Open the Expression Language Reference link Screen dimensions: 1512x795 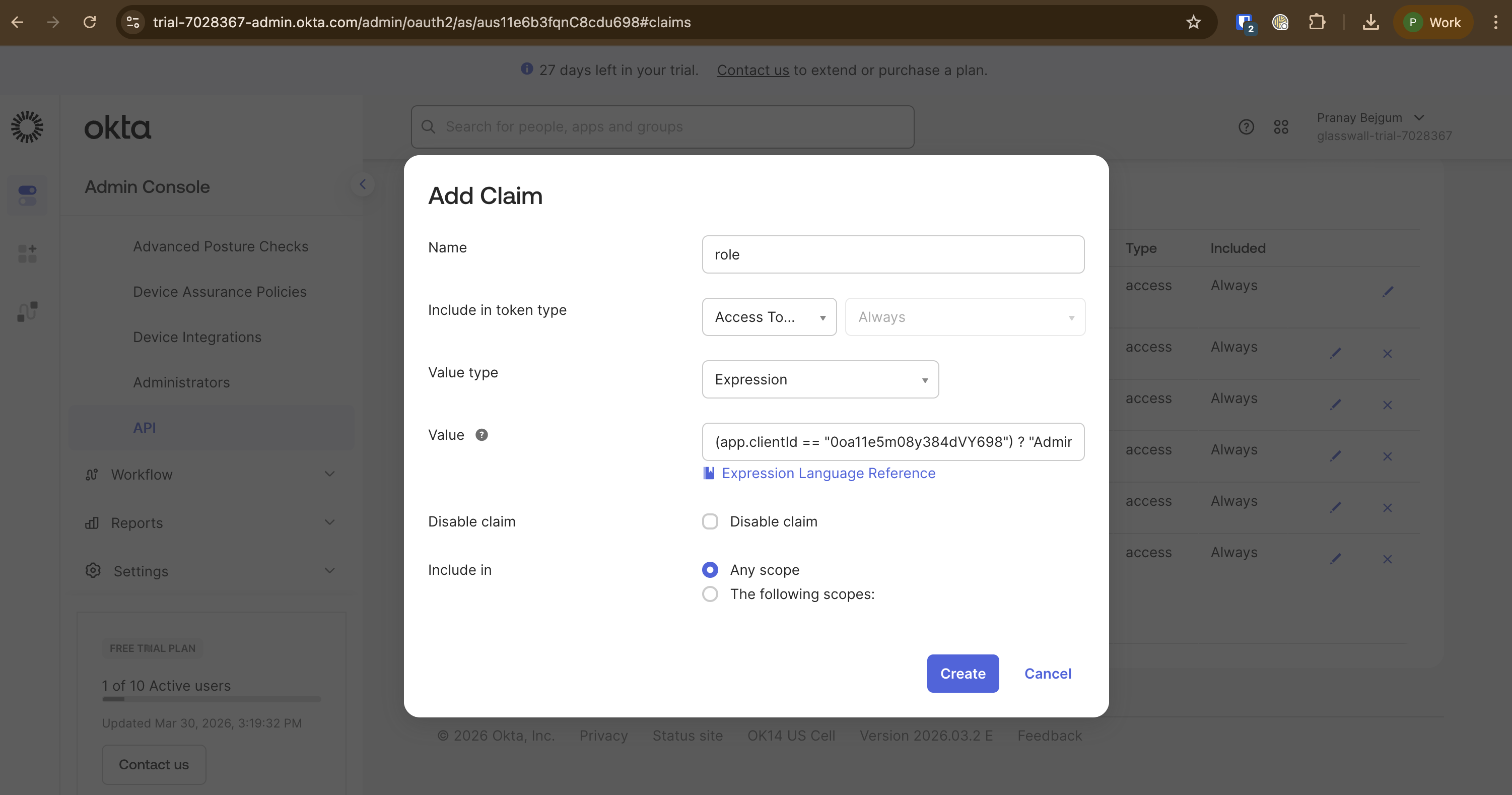(828, 473)
